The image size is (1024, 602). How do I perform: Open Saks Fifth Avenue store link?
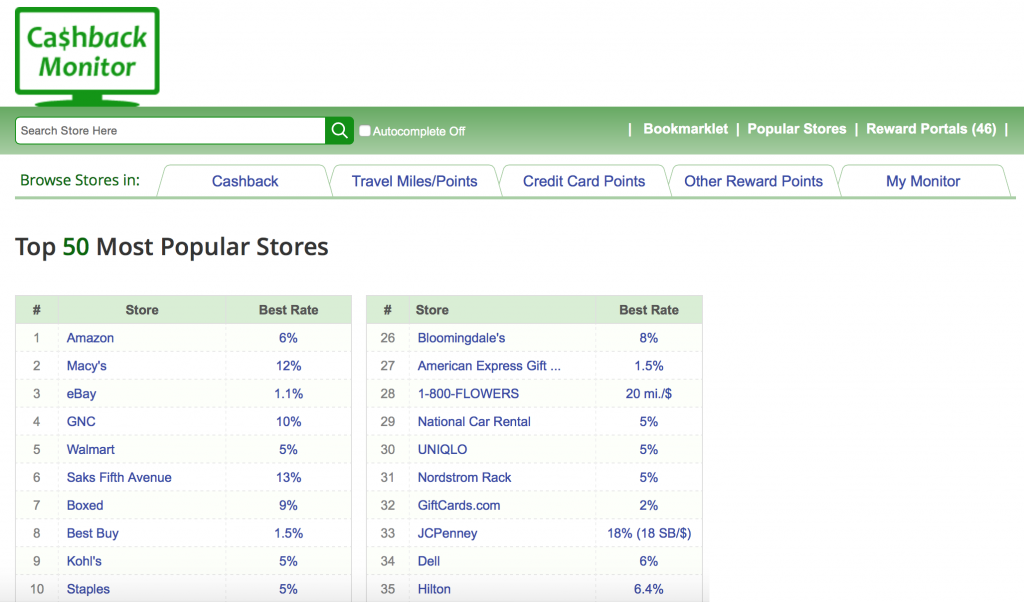click(x=119, y=477)
